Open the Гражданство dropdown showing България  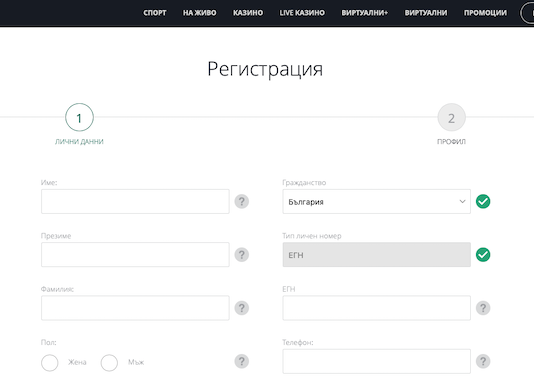tap(377, 202)
